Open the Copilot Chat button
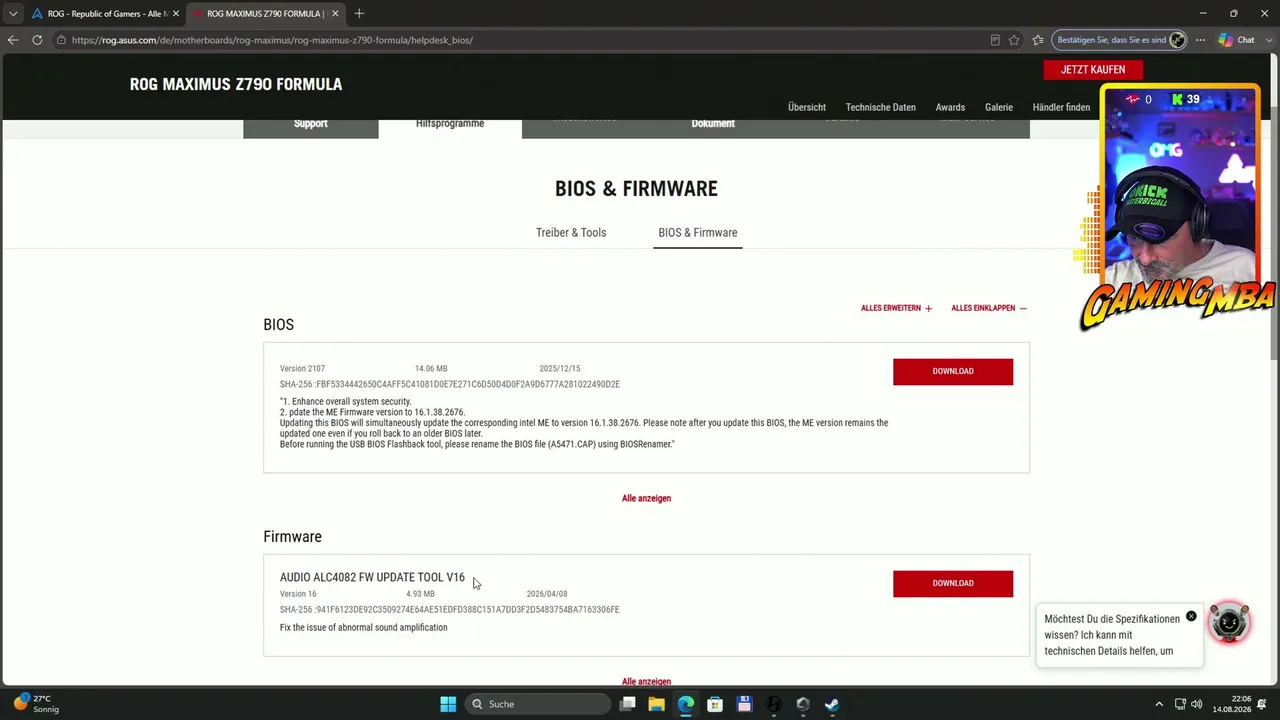The height and width of the screenshot is (720, 1280). tap(1238, 40)
